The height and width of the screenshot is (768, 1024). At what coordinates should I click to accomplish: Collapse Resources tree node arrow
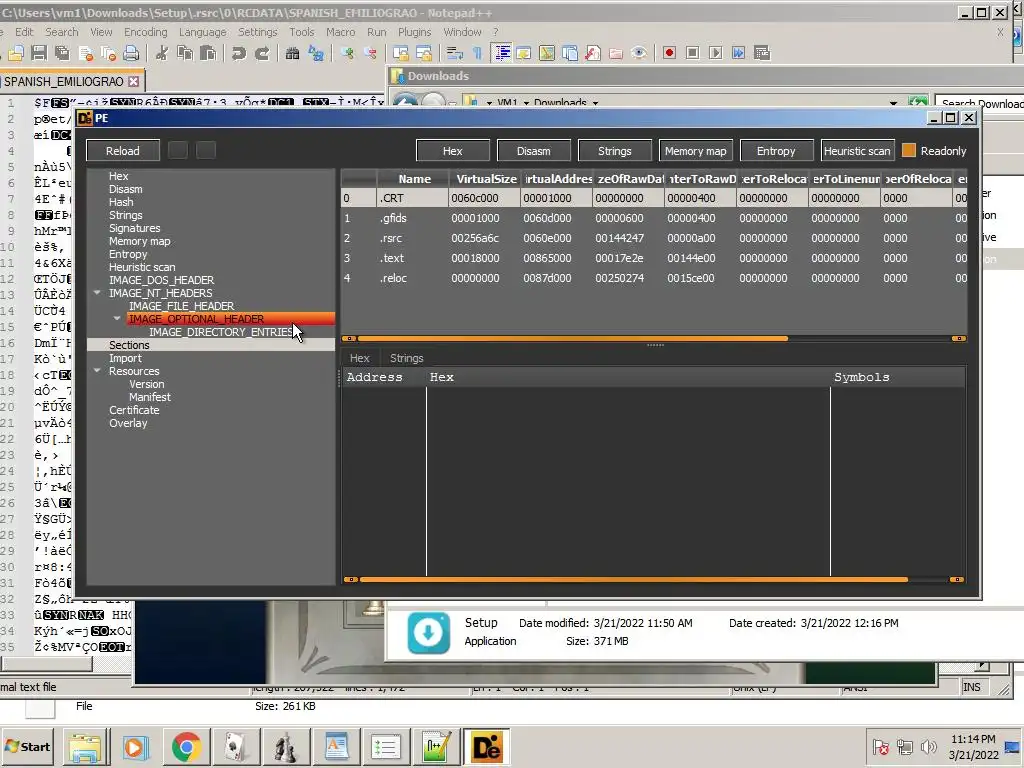[x=97, y=371]
